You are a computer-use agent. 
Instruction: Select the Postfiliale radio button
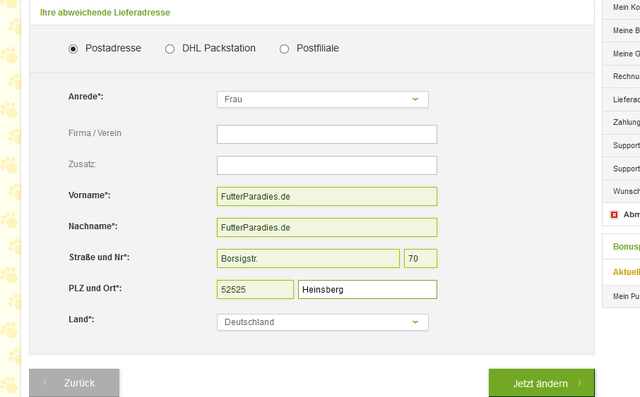(x=284, y=49)
